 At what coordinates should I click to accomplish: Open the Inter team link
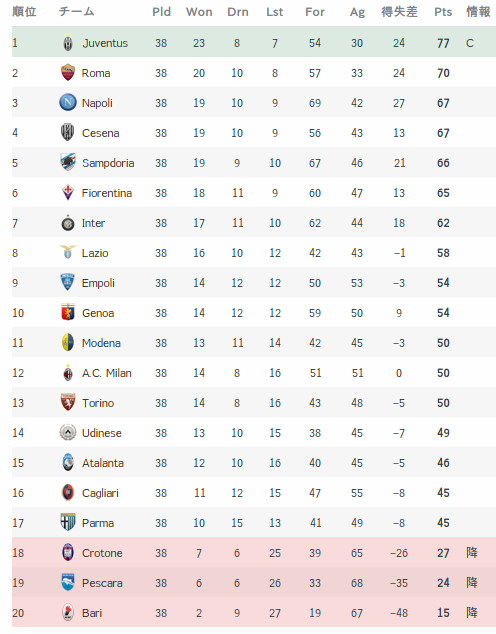pyautogui.click(x=93, y=223)
